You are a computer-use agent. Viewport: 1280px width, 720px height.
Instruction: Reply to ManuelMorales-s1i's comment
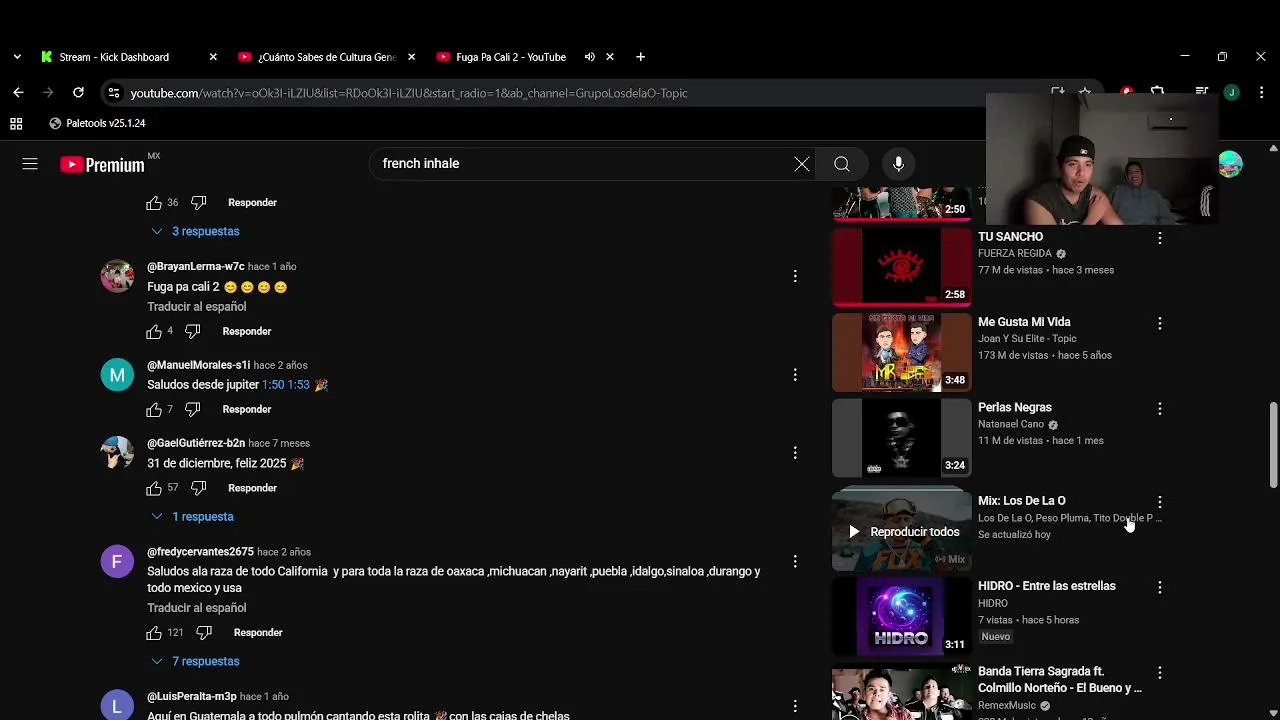pyautogui.click(x=247, y=409)
